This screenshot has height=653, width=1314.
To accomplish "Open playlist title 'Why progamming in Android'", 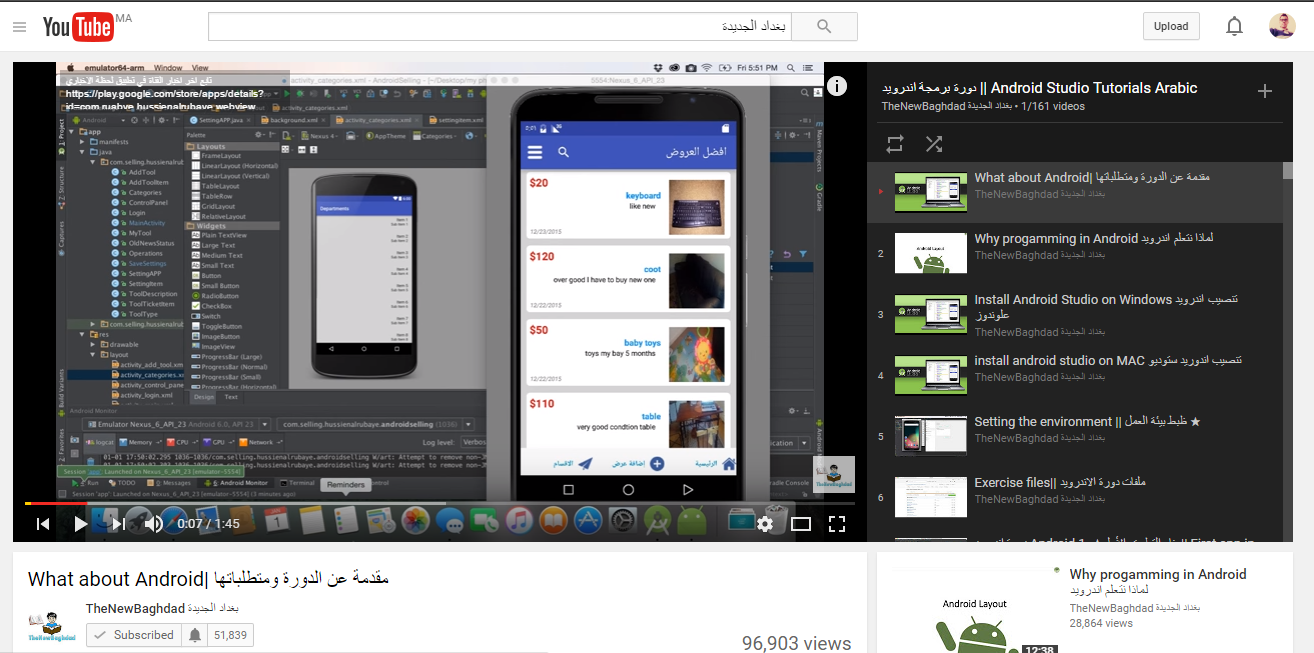I will [x=1094, y=239].
